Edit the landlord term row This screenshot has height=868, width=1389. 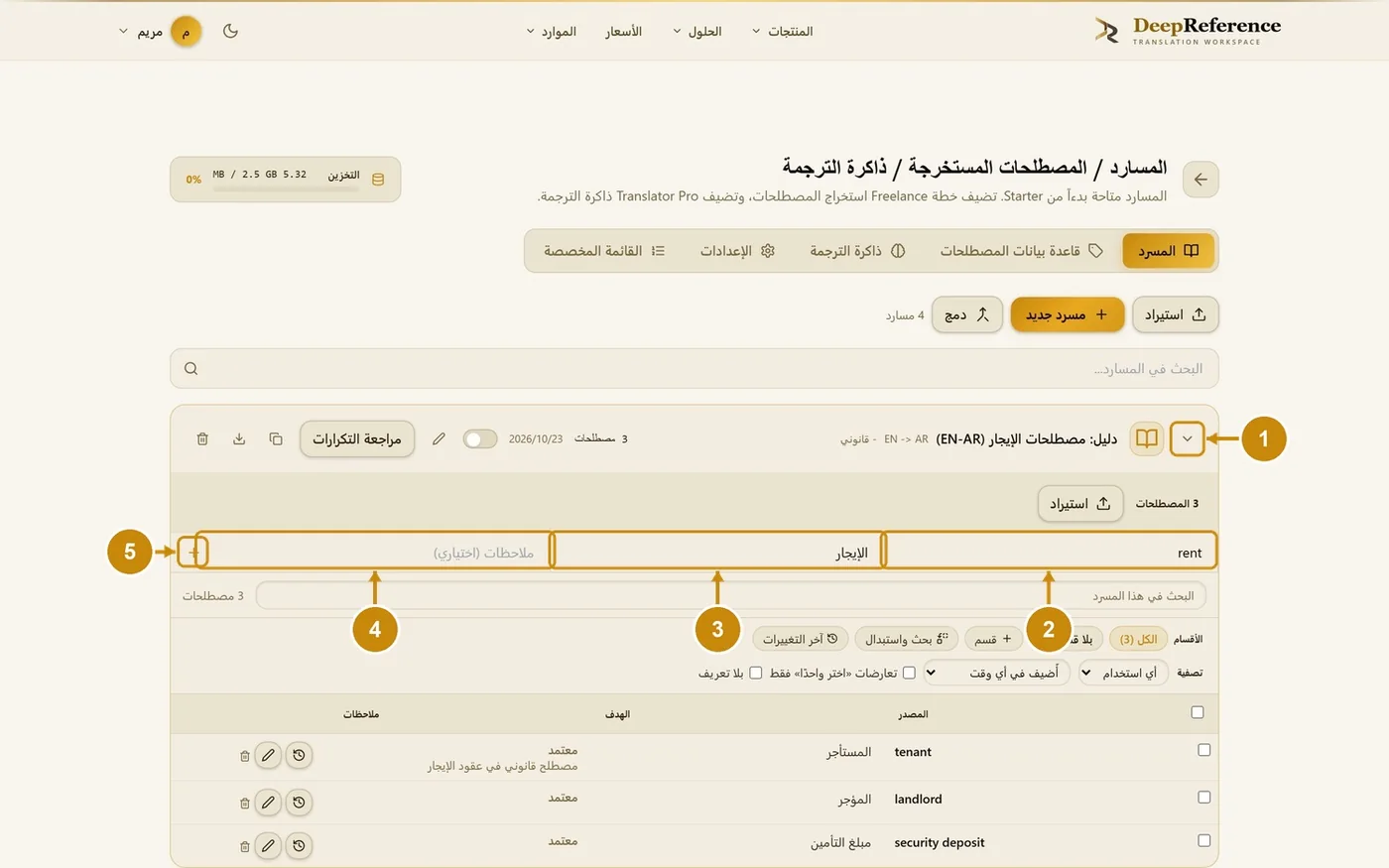tap(268, 802)
